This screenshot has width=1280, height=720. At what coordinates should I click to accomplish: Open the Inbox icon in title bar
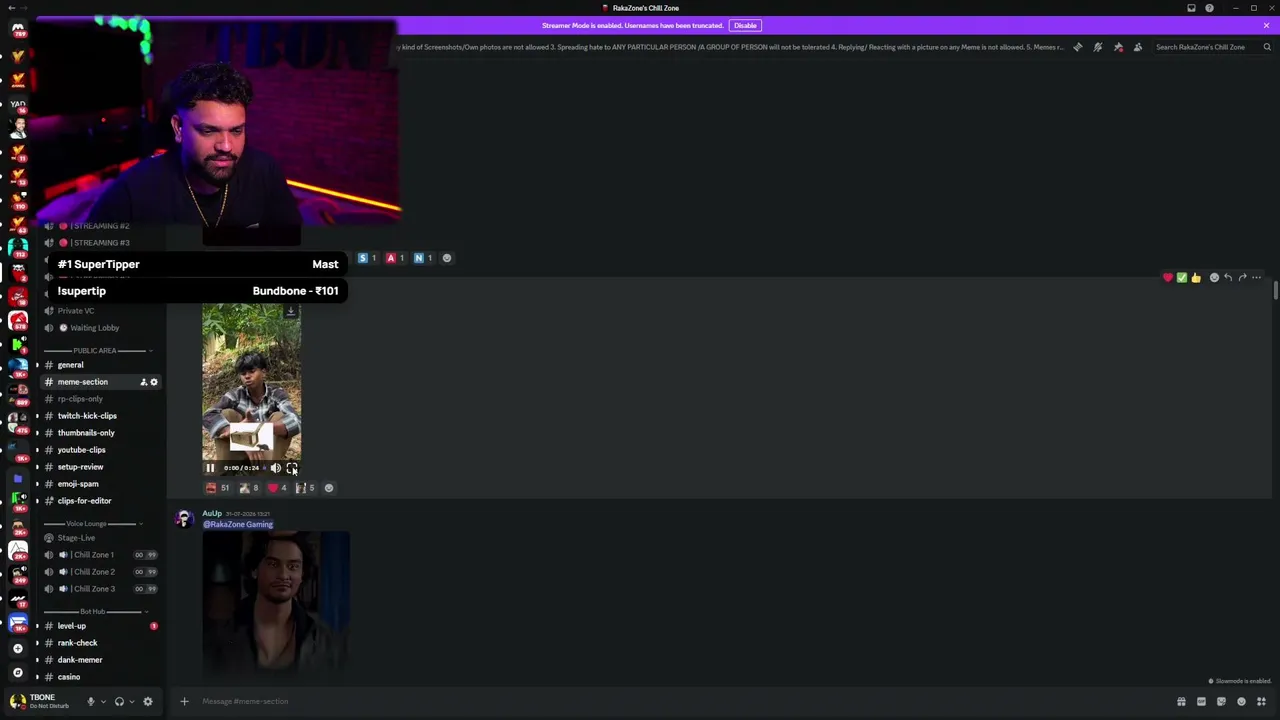(1191, 8)
